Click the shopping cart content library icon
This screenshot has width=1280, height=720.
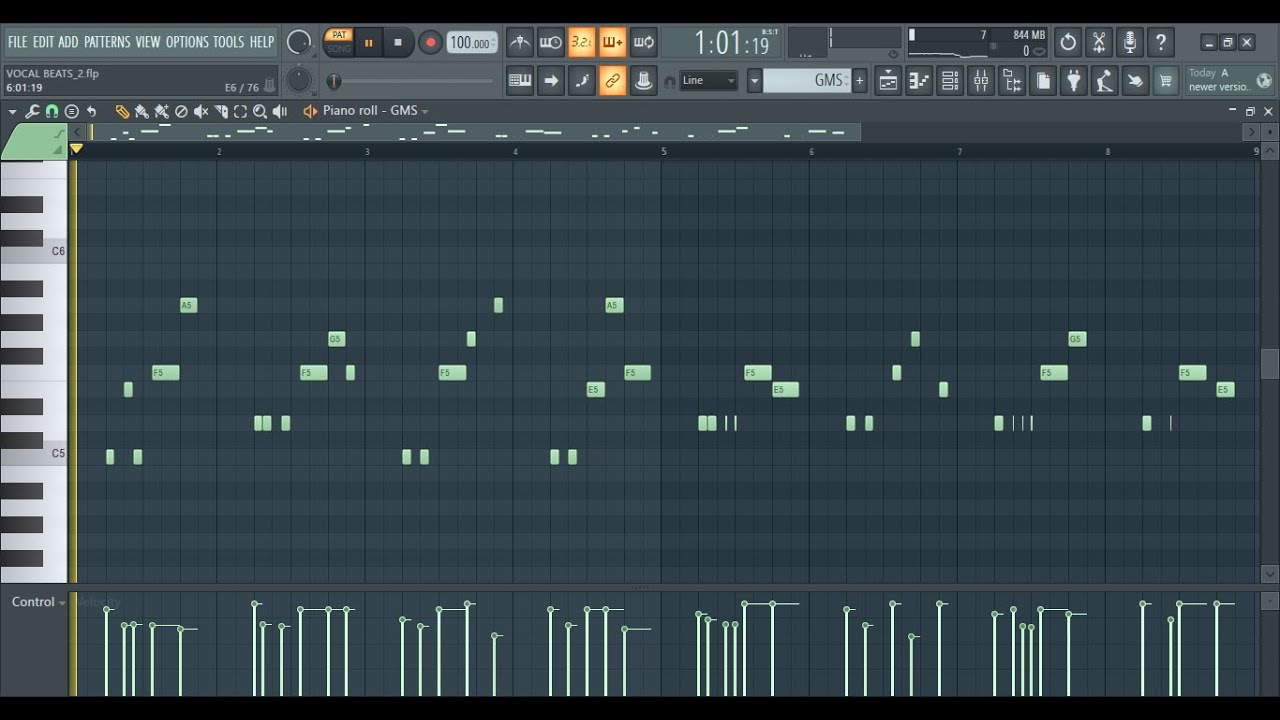pyautogui.click(x=1166, y=81)
